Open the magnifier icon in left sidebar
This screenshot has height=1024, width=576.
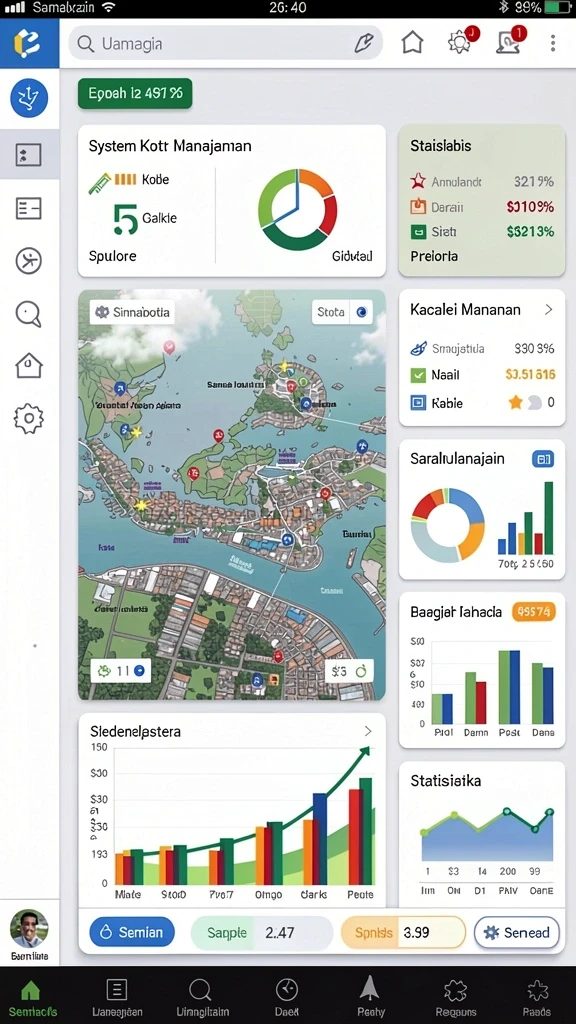(29, 314)
